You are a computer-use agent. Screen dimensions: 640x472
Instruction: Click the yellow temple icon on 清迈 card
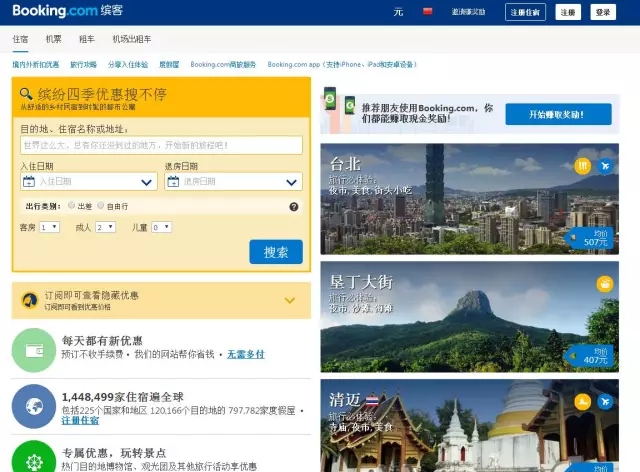click(582, 402)
